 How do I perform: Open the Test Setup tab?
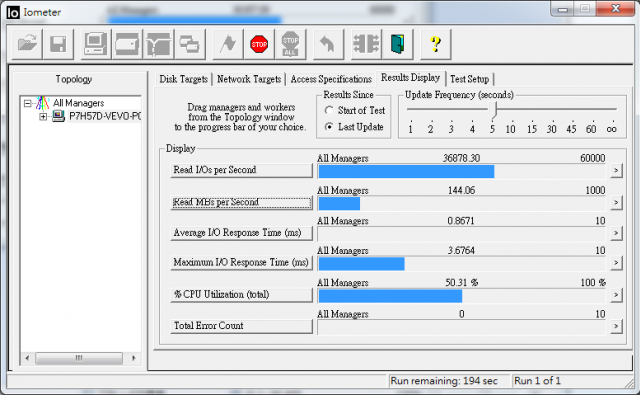coord(469,79)
